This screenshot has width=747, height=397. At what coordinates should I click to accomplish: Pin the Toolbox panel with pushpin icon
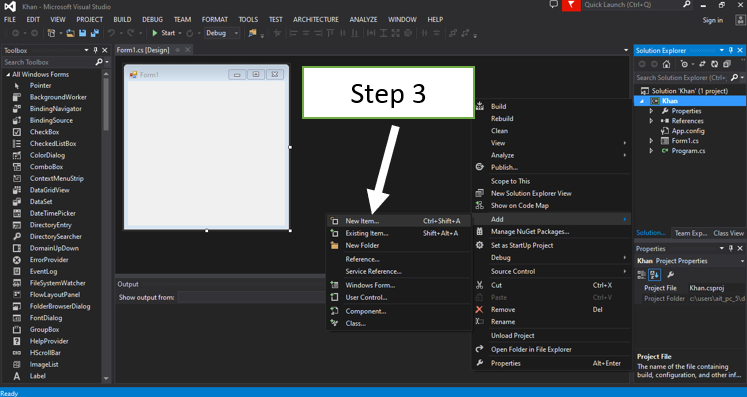tap(95, 50)
